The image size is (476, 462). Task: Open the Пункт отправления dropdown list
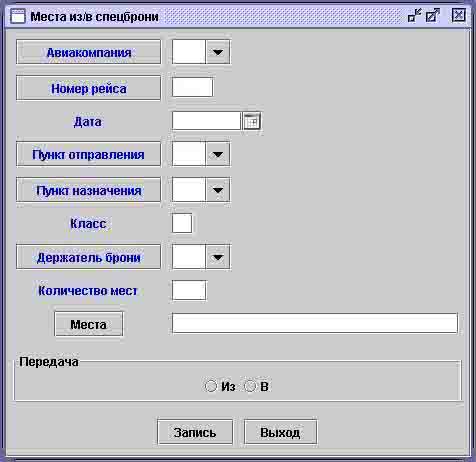[218, 154]
